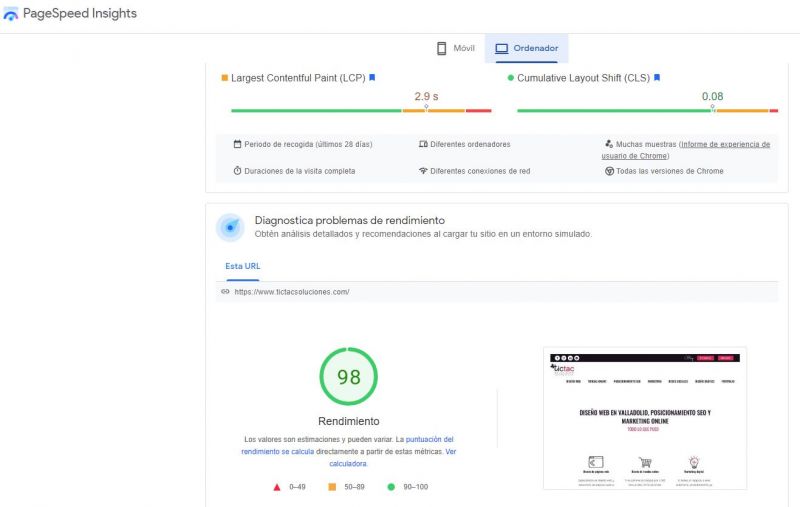Click the orange square 50–89 legend icon
The width and height of the screenshot is (800, 507).
click(332, 487)
